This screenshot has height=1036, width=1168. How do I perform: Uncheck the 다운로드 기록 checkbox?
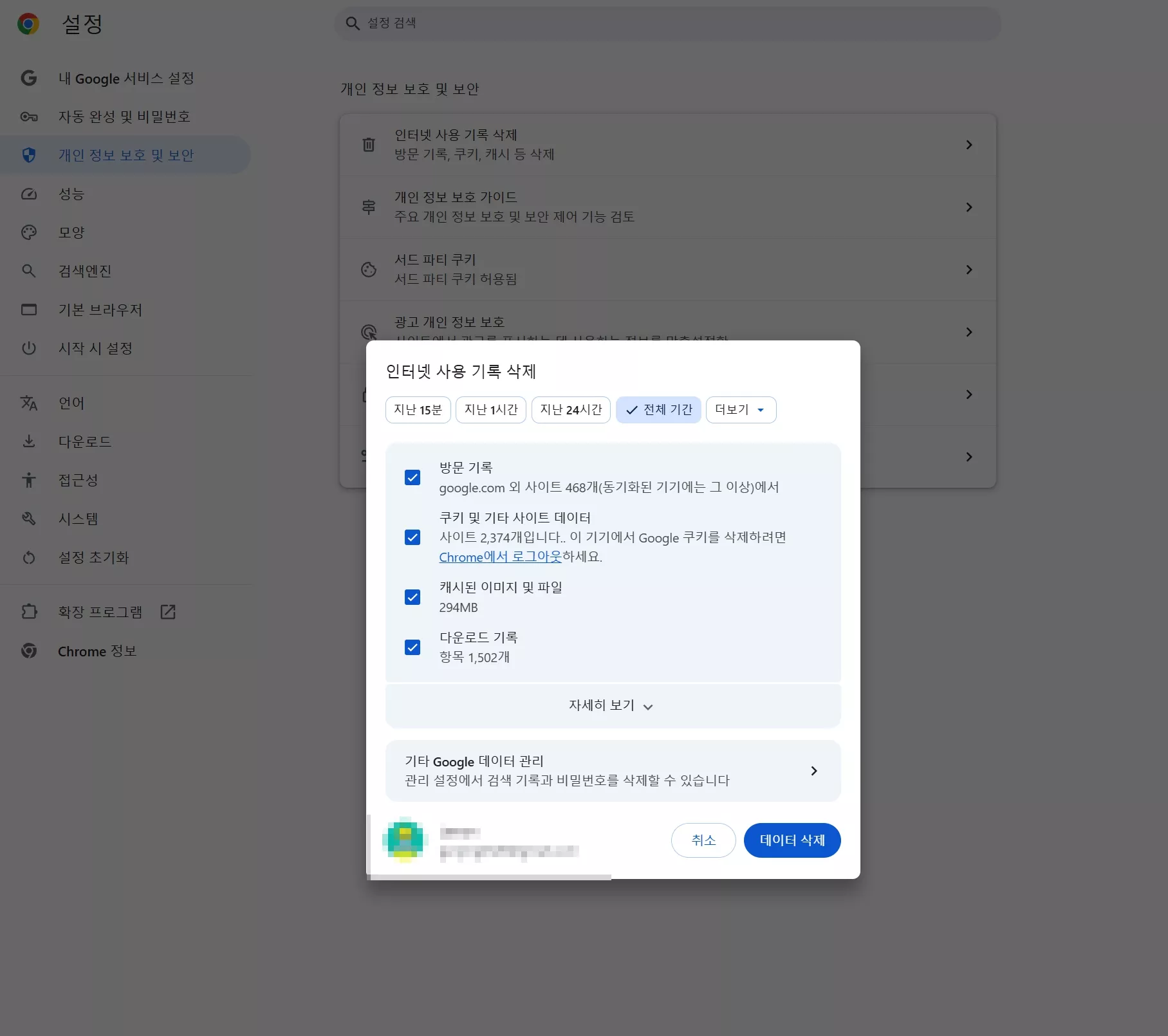413,647
